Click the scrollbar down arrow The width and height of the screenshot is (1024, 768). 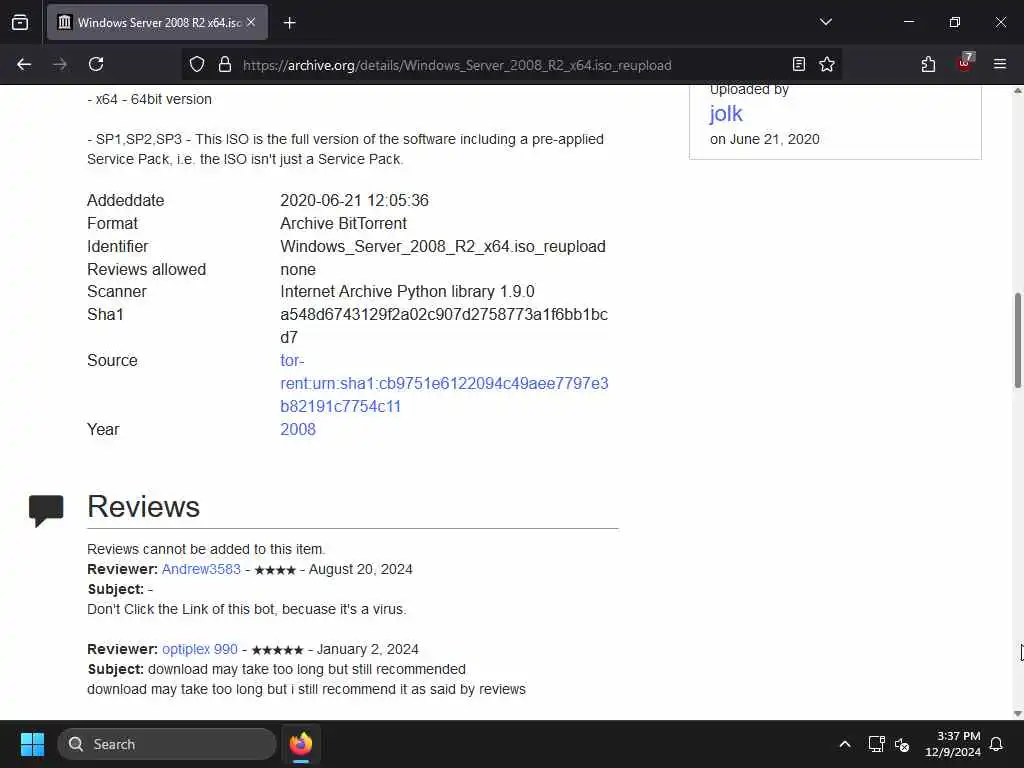pyautogui.click(x=1017, y=713)
